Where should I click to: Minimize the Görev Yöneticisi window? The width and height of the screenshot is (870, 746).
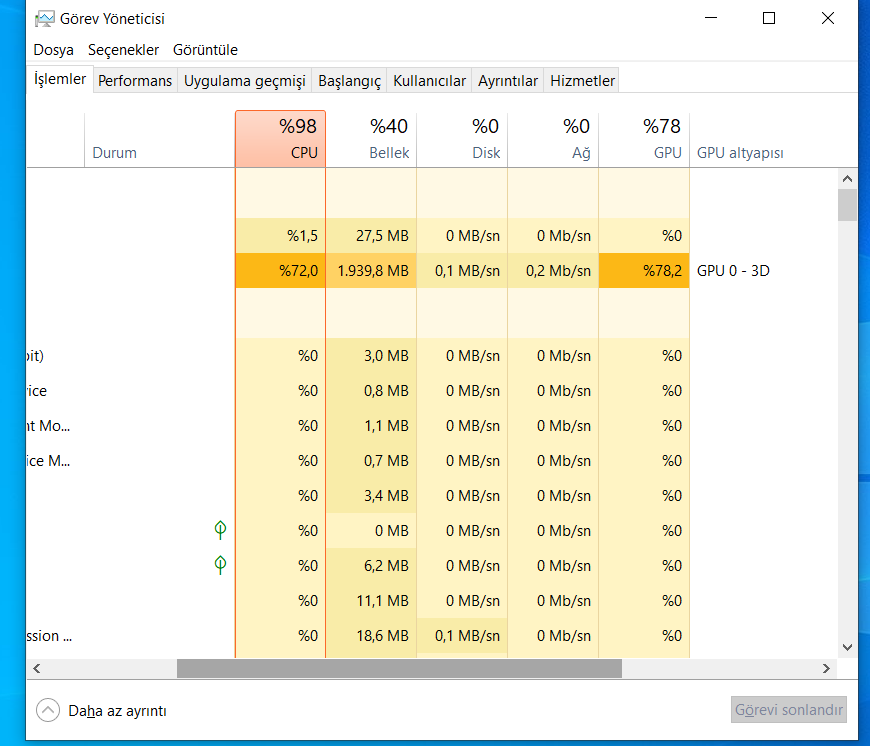point(711,18)
